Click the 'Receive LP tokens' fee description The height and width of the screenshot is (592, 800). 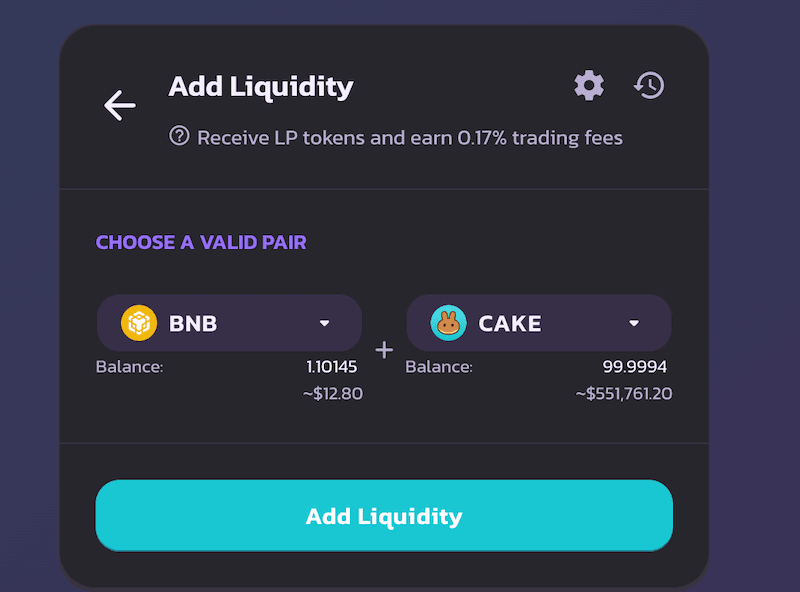[x=409, y=137]
